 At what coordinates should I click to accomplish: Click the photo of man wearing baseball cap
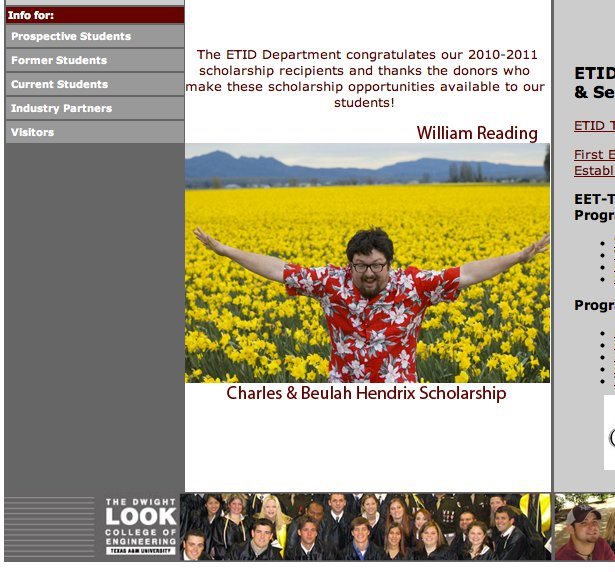(584, 526)
